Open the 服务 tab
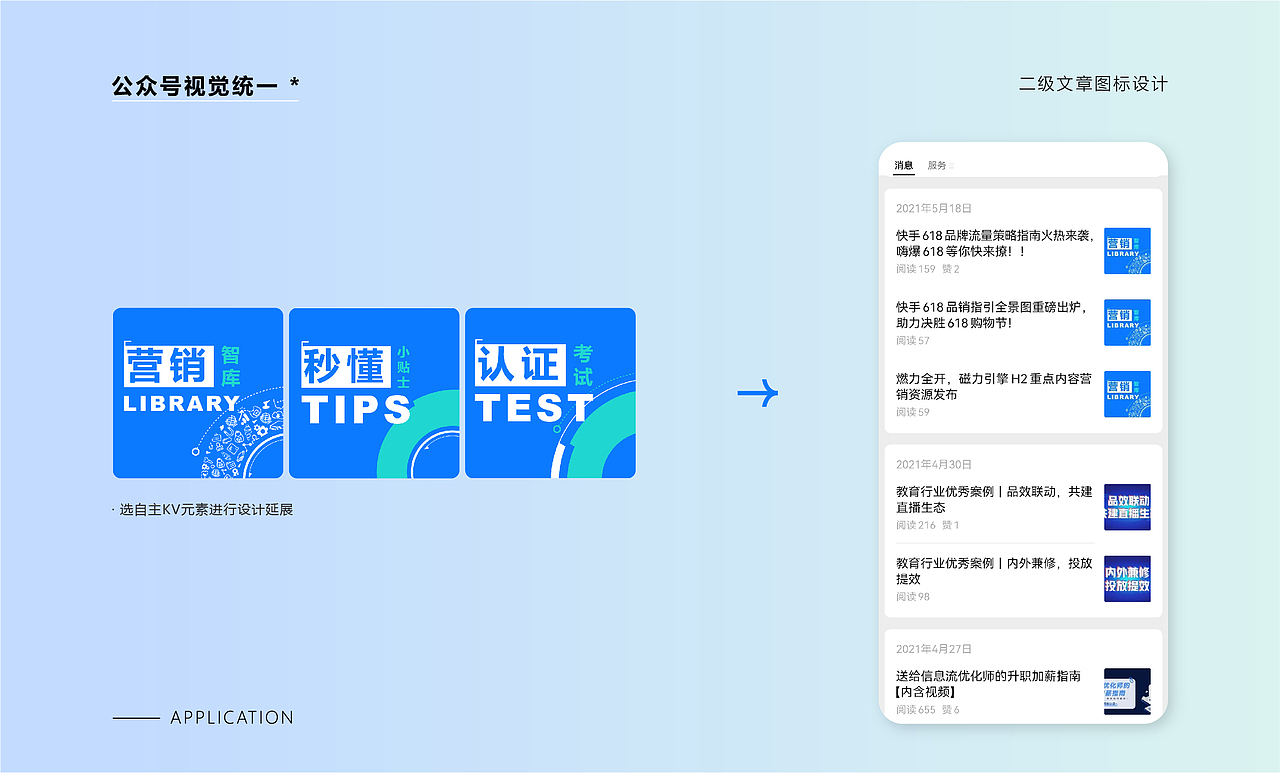The image size is (1280, 773). pos(937,165)
